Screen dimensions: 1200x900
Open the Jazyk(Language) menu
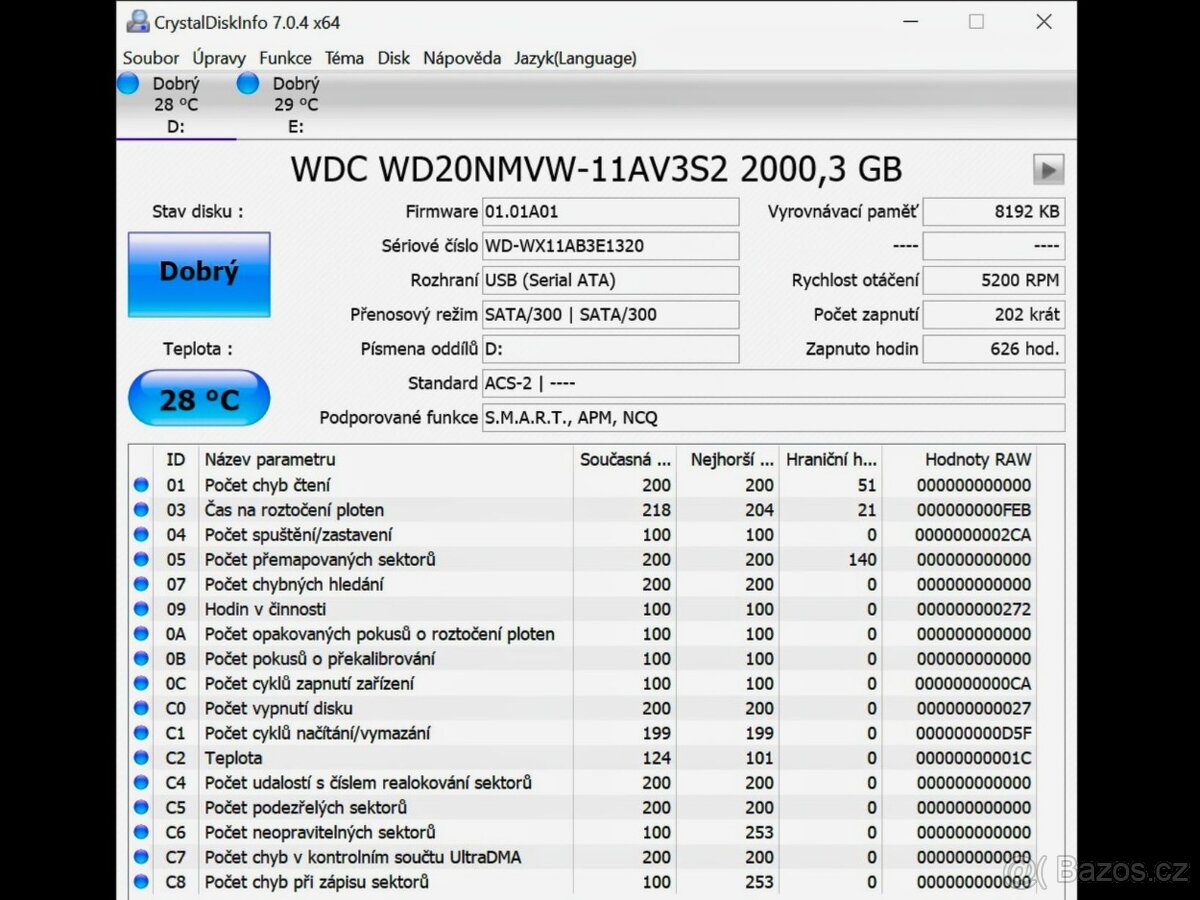click(574, 58)
